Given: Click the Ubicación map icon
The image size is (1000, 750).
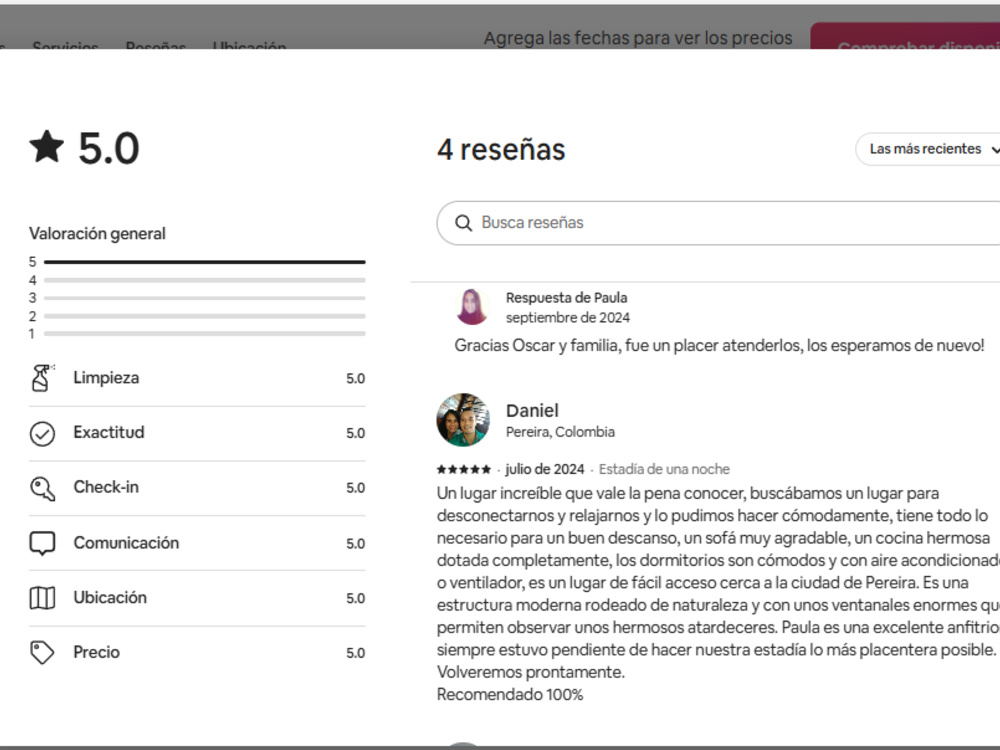Looking at the screenshot, I should point(42,598).
